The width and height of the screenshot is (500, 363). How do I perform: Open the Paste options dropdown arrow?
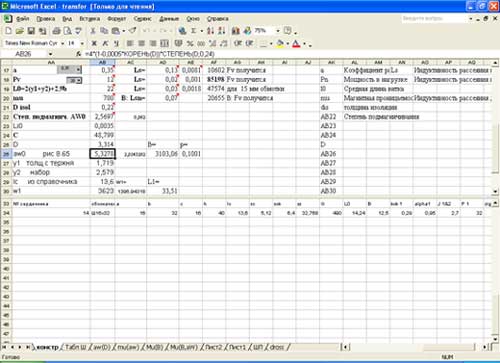click(x=123, y=31)
